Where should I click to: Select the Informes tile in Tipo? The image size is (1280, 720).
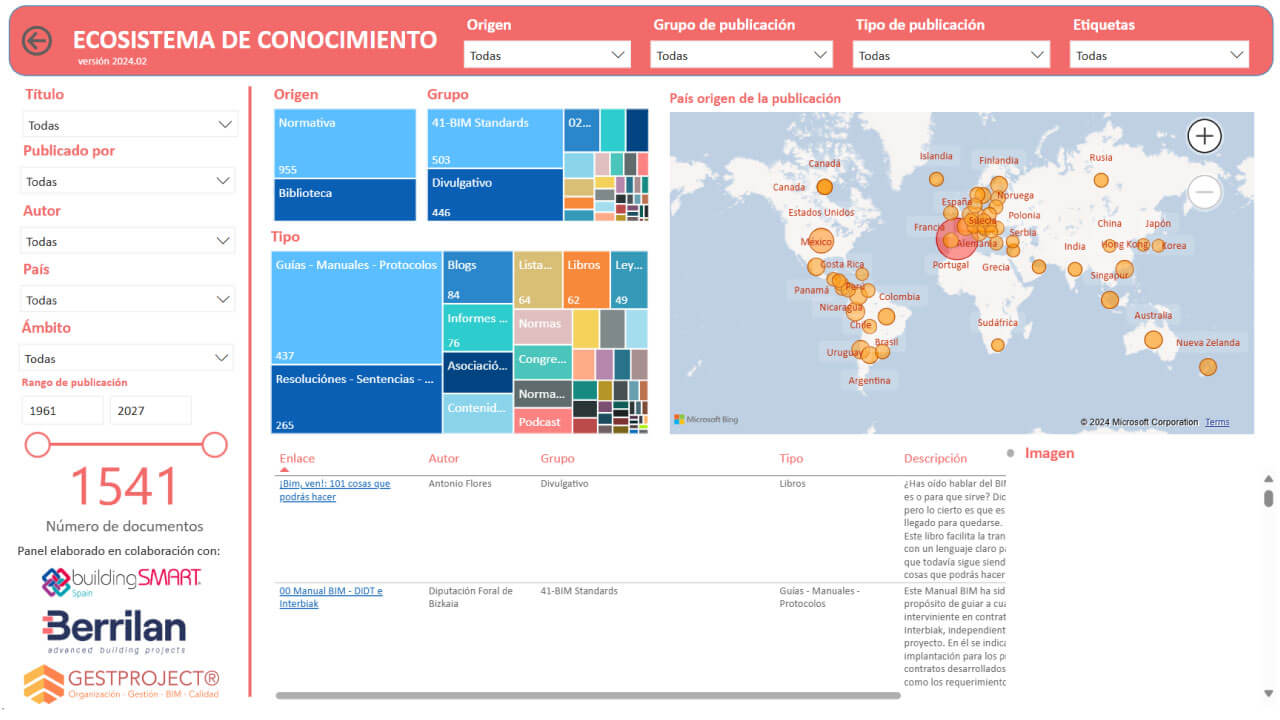tap(478, 327)
